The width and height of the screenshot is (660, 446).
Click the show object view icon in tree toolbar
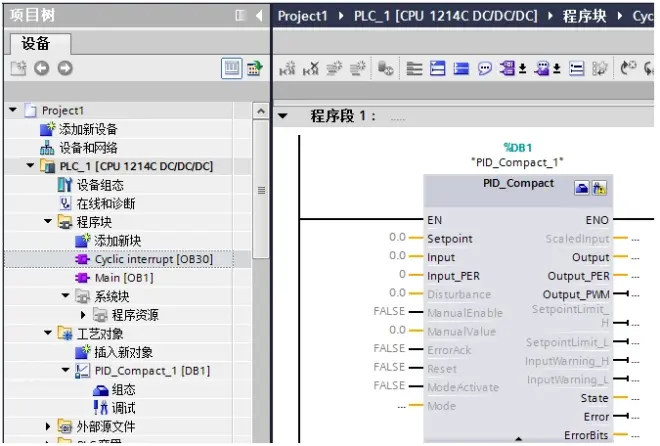point(255,68)
